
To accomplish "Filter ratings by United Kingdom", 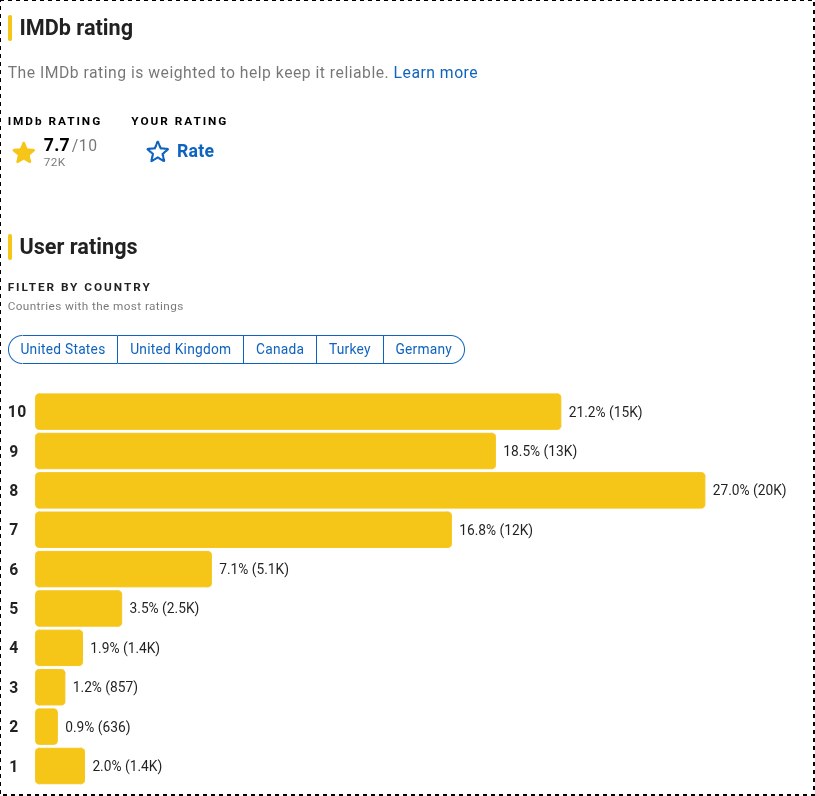I will pos(180,349).
